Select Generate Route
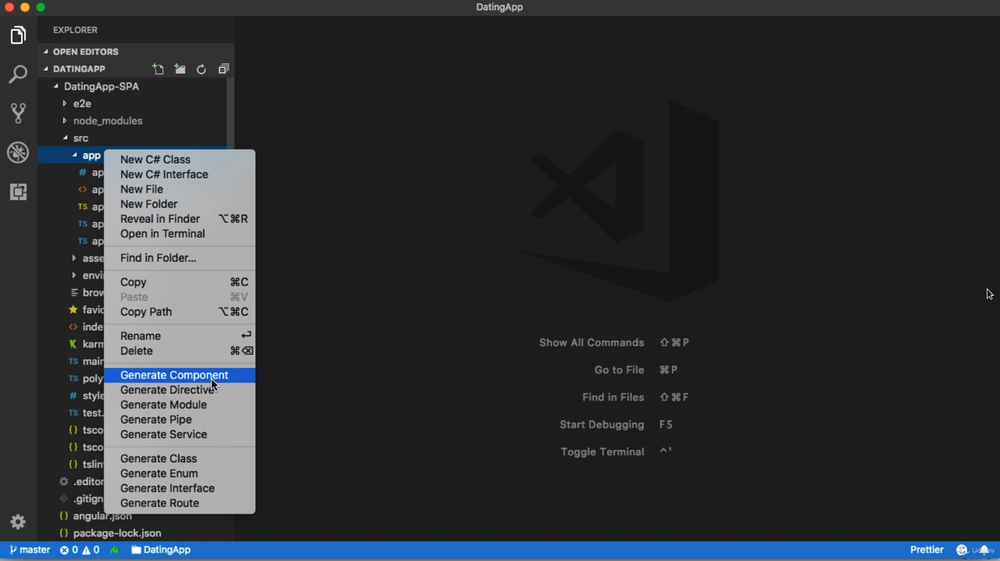 179,503
